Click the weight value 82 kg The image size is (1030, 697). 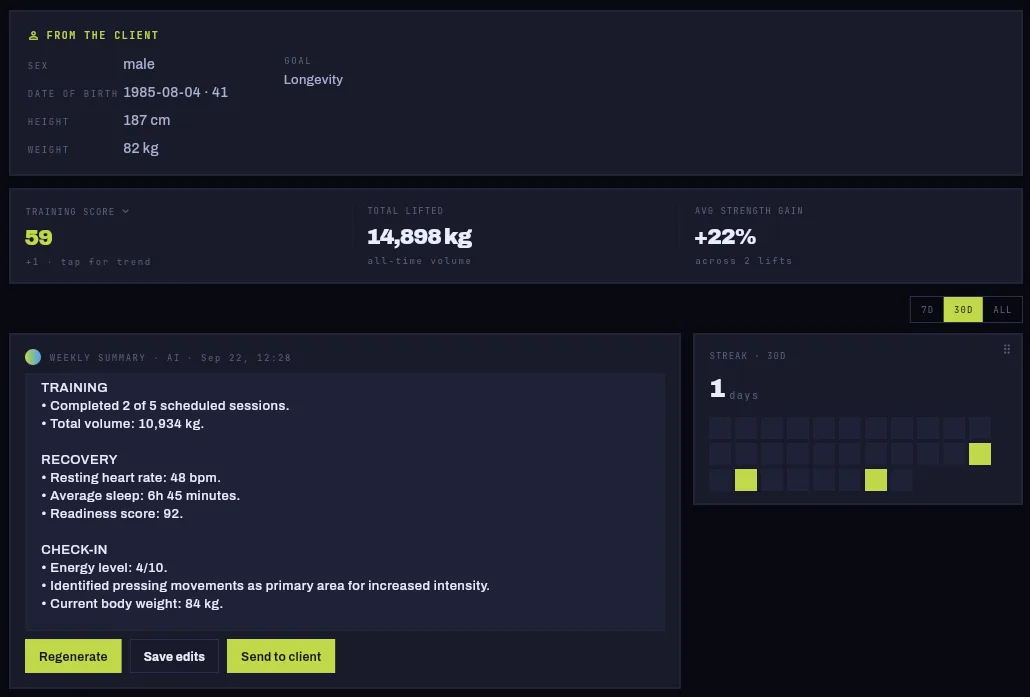click(141, 148)
